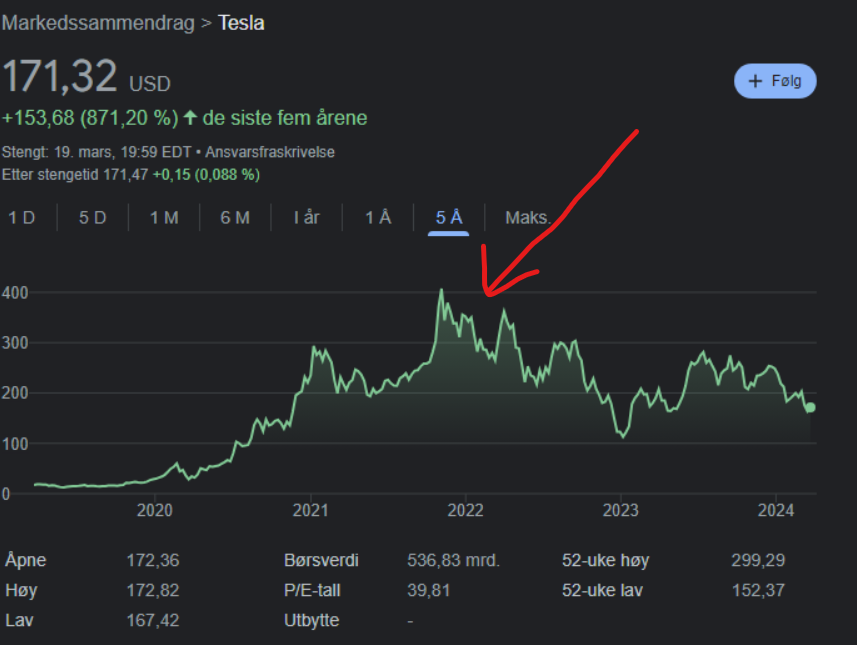Image resolution: width=857 pixels, height=645 pixels.
Task: Click the chart's highest peak near 400
Action: tap(441, 291)
